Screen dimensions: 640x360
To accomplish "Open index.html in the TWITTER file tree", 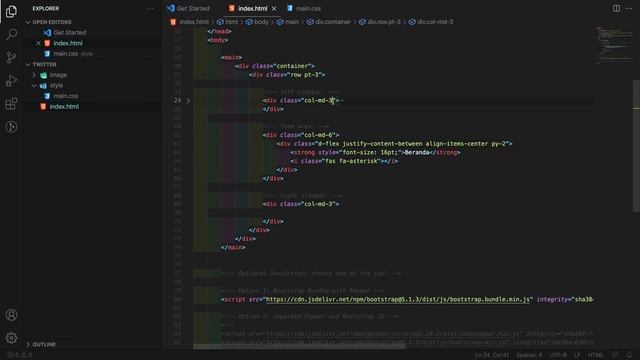I will click(x=64, y=107).
